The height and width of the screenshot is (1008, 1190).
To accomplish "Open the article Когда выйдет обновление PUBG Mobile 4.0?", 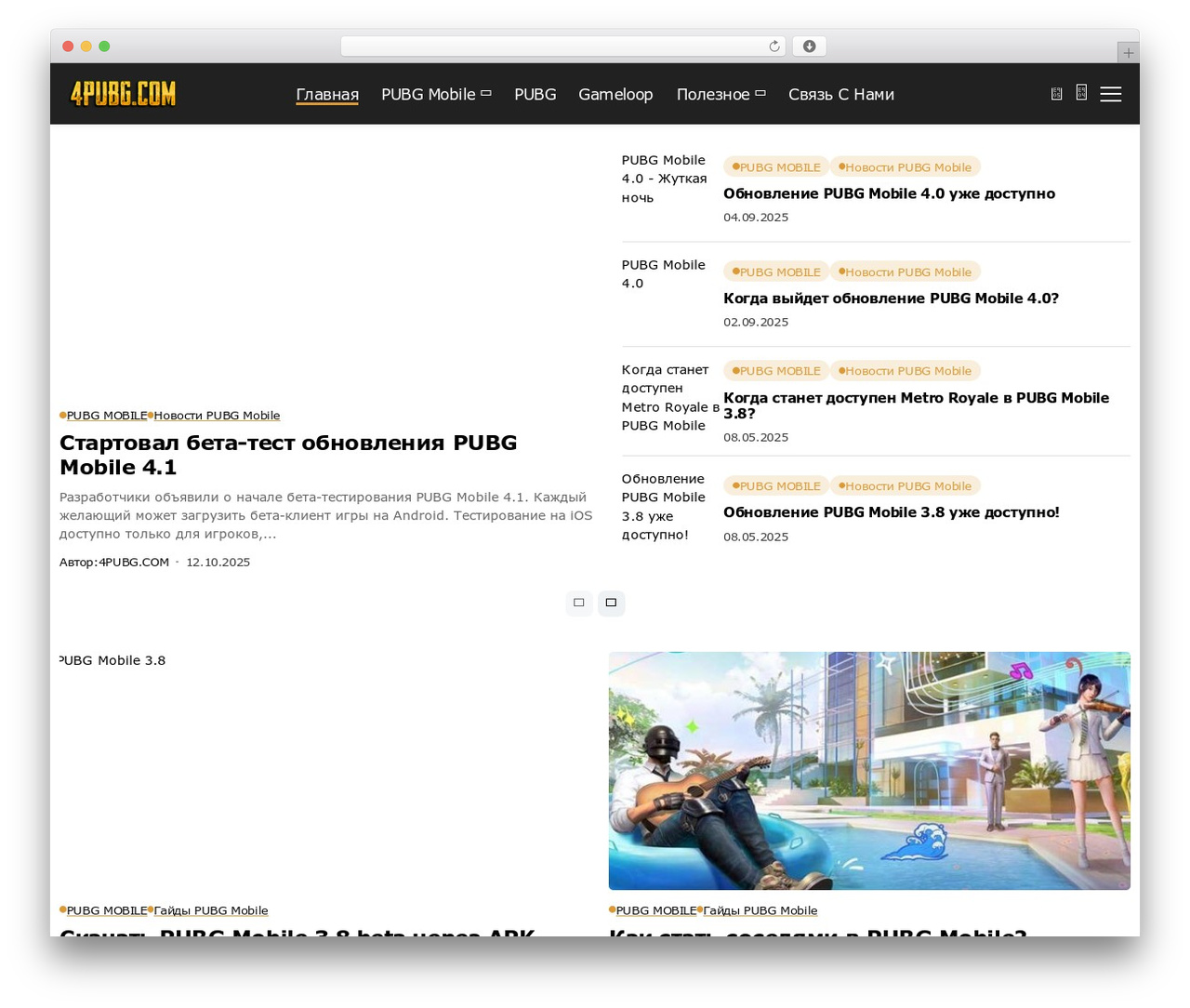I will click(x=891, y=298).
